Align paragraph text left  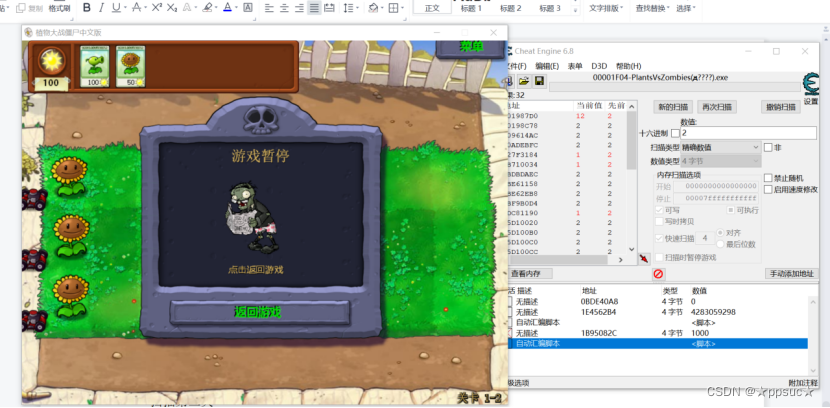[x=269, y=8]
